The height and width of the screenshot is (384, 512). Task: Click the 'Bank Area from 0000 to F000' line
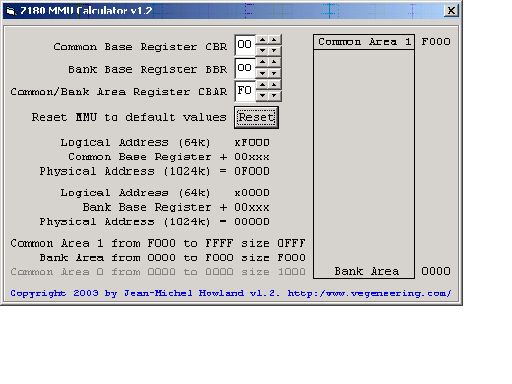(x=172, y=258)
